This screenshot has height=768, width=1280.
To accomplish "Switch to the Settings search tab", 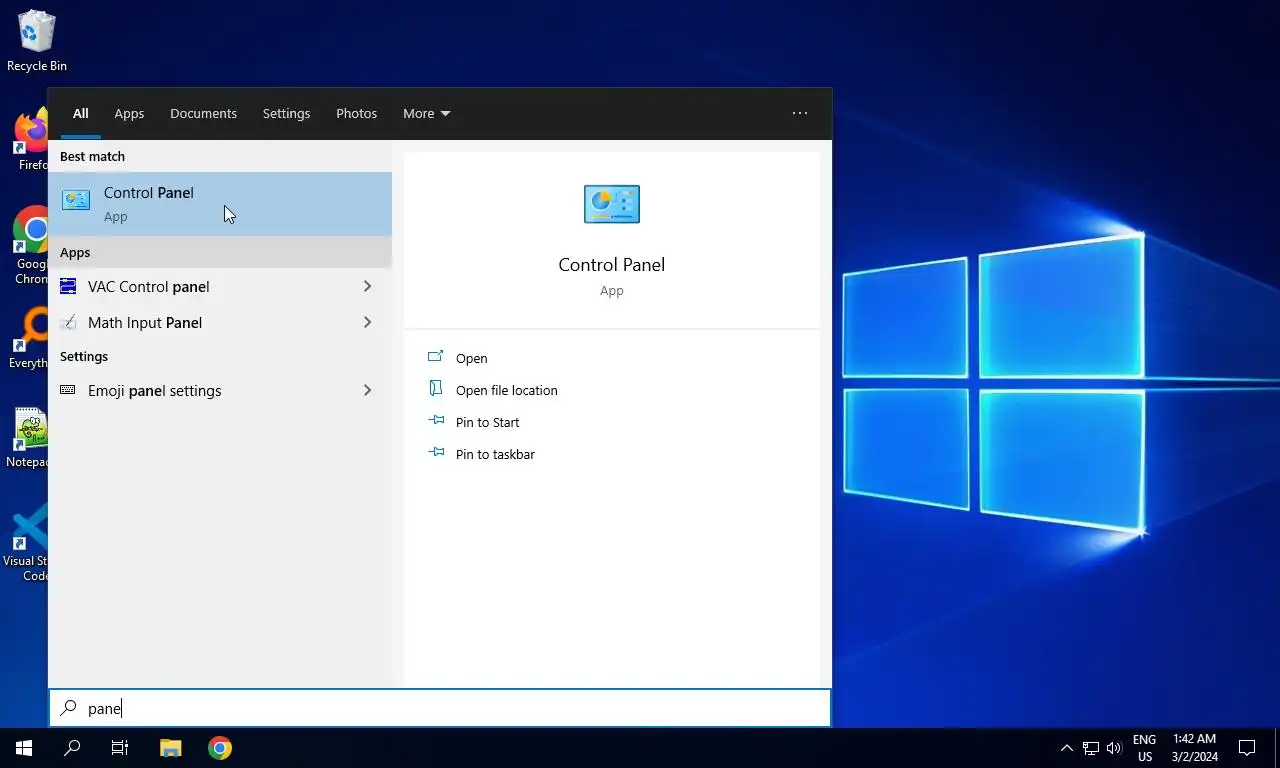I will (286, 114).
